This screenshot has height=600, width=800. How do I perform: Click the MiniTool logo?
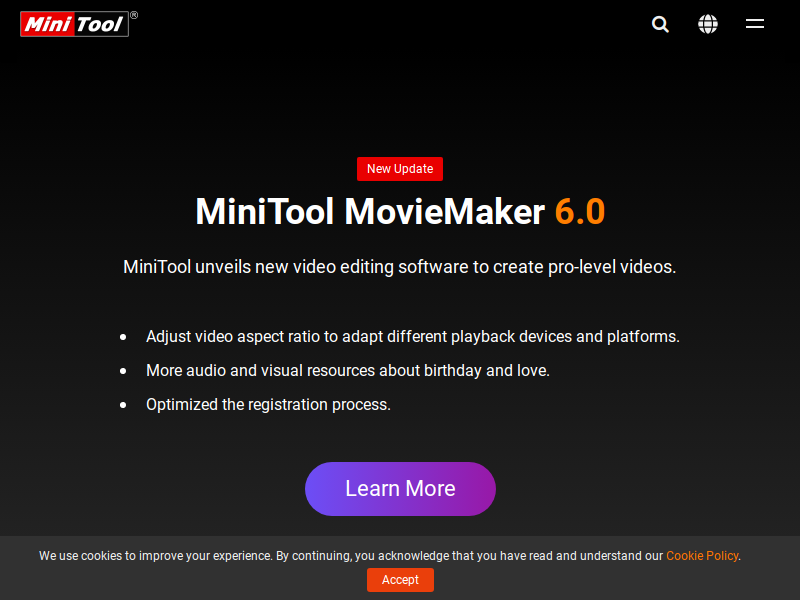74,24
